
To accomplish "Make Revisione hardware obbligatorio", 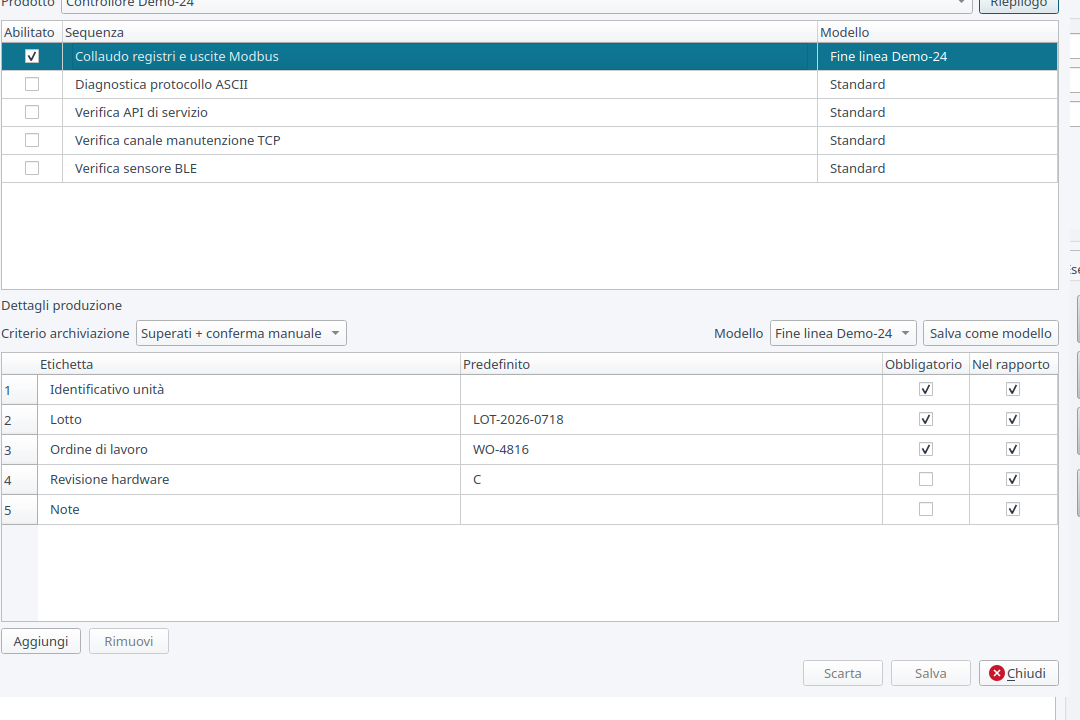I will pos(926,480).
